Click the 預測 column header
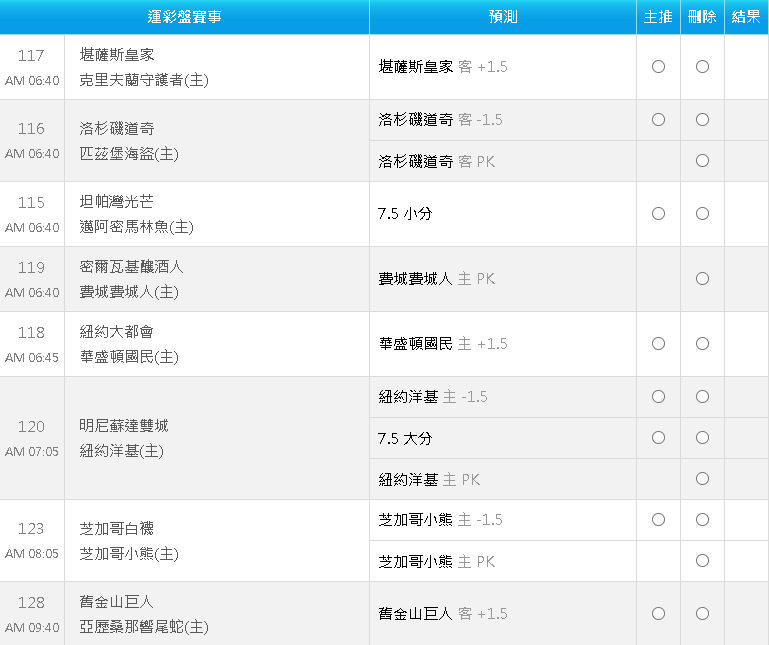Screen dimensions: 769x645 503,17
